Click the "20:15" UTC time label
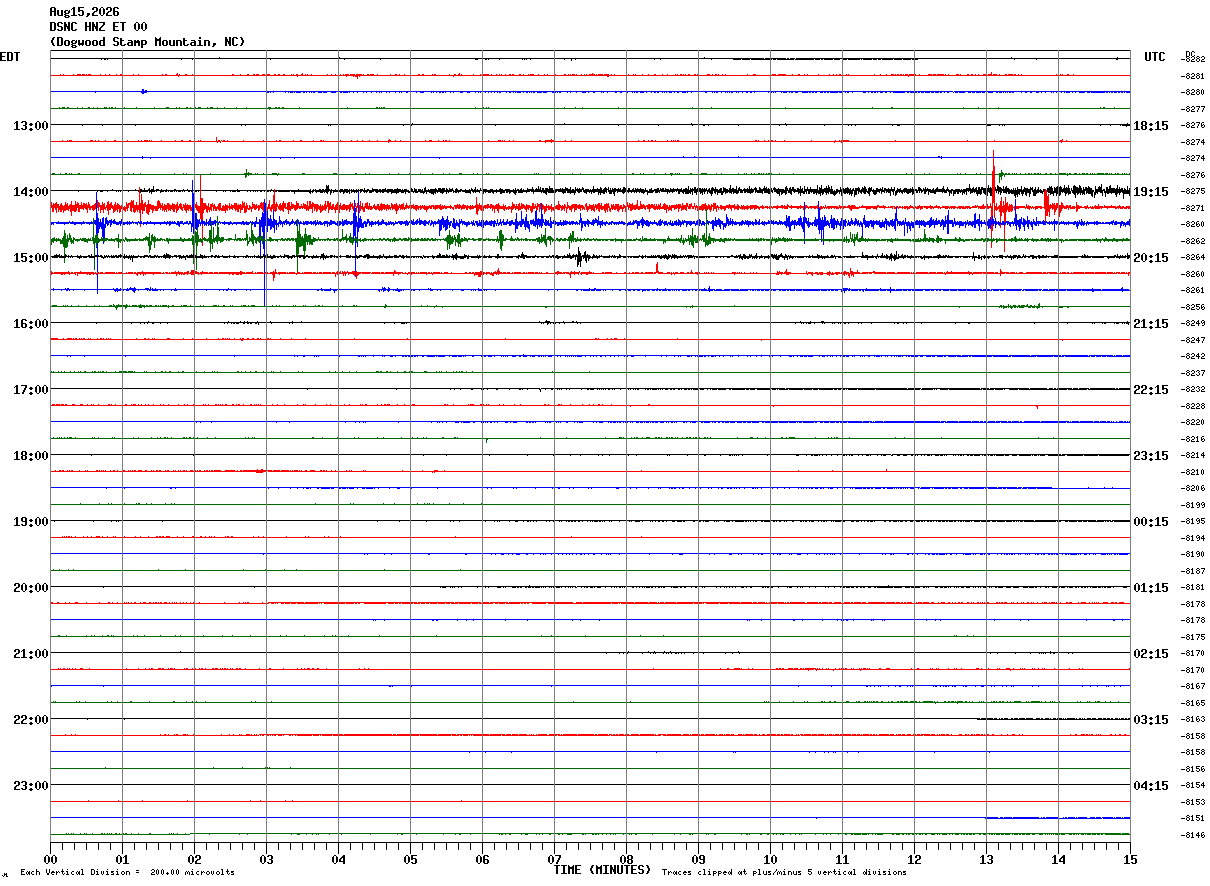This screenshot has width=1210, height=886. point(1151,258)
